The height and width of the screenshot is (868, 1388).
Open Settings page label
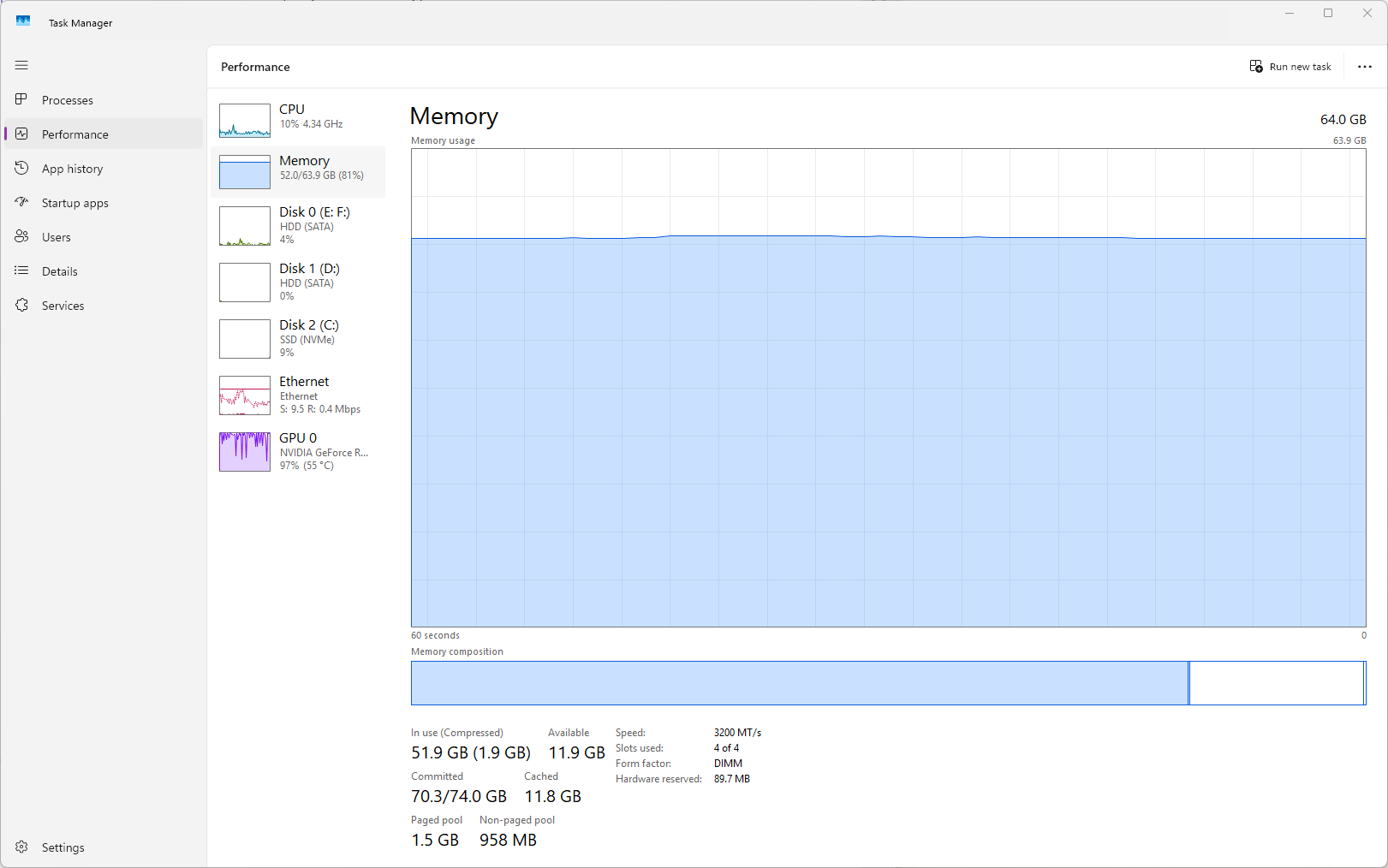63,847
